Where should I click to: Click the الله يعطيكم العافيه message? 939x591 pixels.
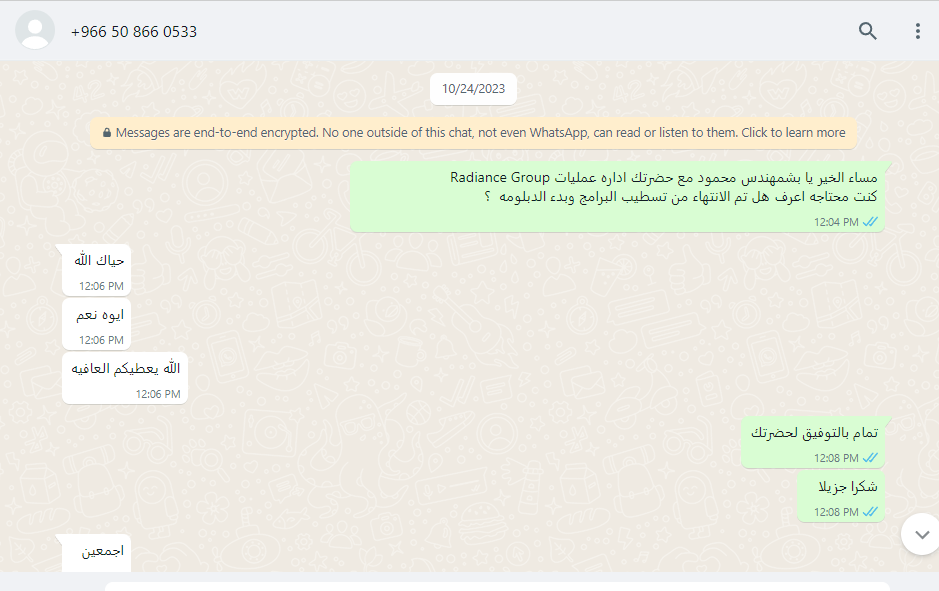coord(125,378)
